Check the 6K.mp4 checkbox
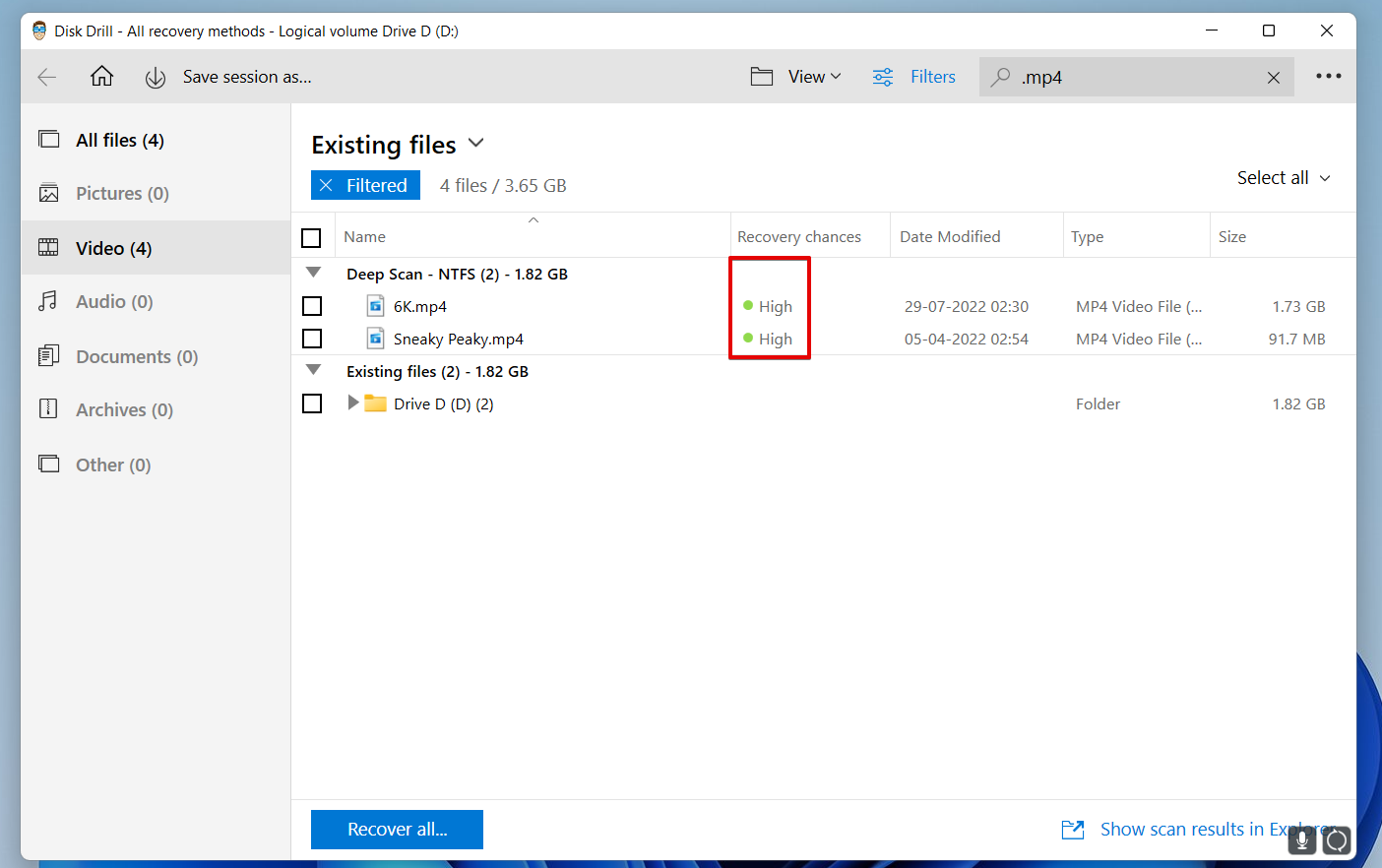1382x868 pixels. (x=312, y=306)
